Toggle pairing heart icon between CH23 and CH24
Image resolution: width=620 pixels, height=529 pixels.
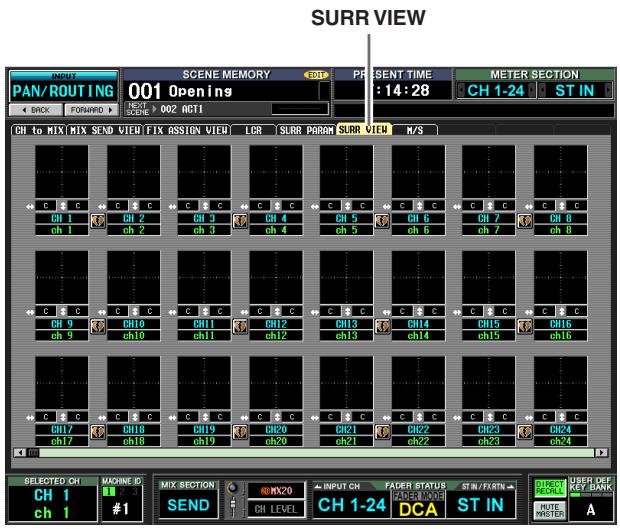(x=525, y=432)
